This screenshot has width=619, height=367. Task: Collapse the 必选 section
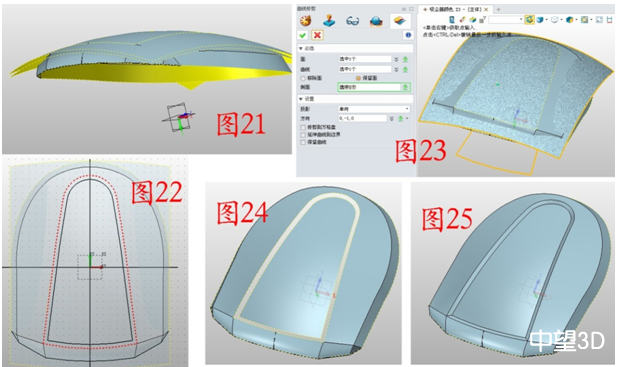click(301, 49)
